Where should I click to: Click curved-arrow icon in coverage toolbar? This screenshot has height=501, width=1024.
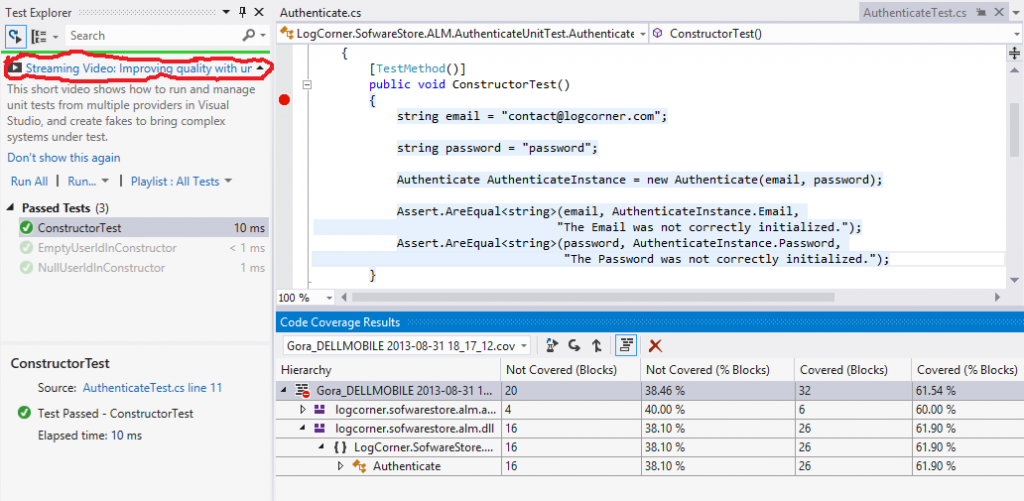pyautogui.click(x=575, y=346)
